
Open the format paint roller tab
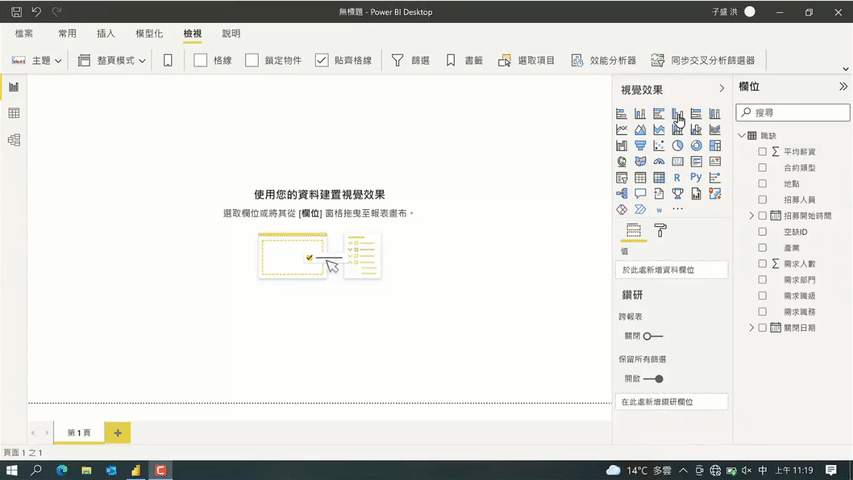[x=660, y=231]
